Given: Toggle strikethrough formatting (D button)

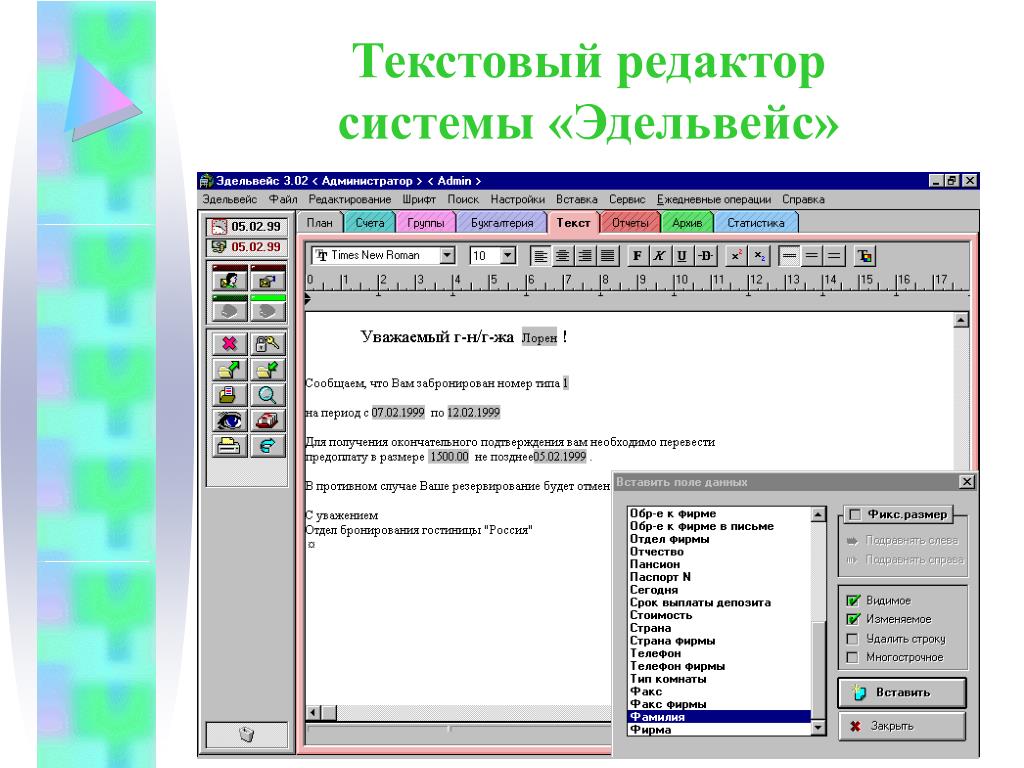Looking at the screenshot, I should (705, 256).
